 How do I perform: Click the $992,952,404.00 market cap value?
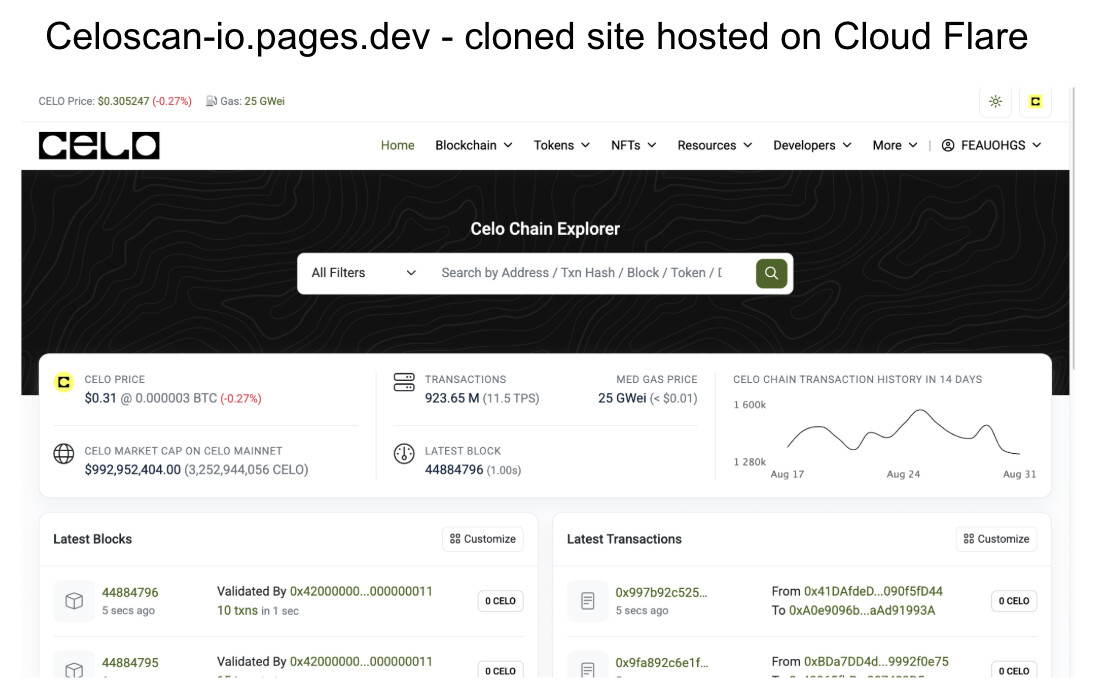(133, 470)
